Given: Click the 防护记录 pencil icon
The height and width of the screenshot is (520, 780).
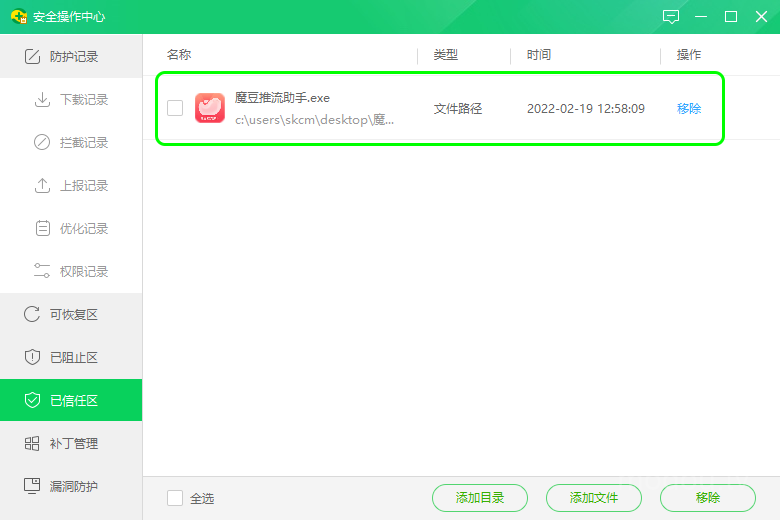Looking at the screenshot, I should click(32, 57).
